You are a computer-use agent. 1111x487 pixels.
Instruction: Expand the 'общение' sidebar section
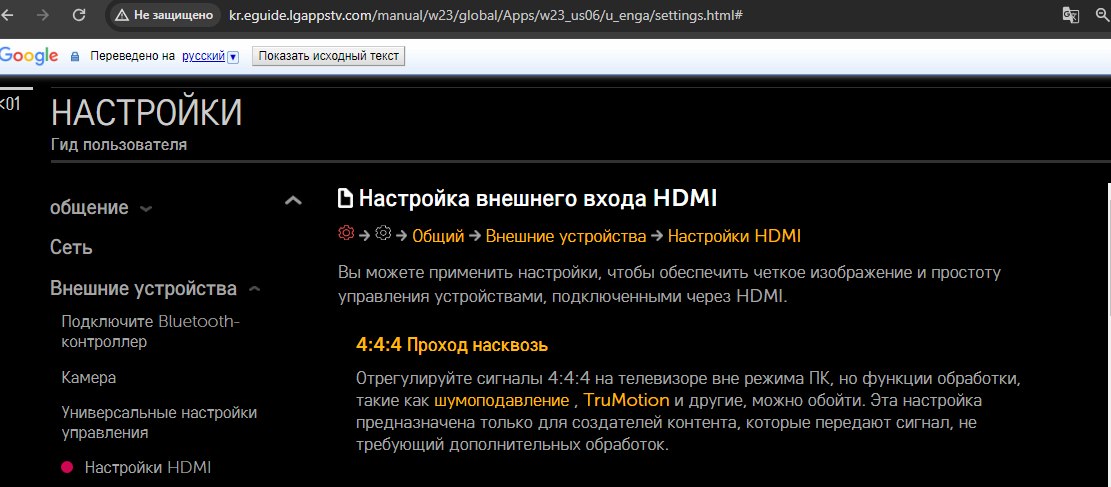tap(146, 209)
